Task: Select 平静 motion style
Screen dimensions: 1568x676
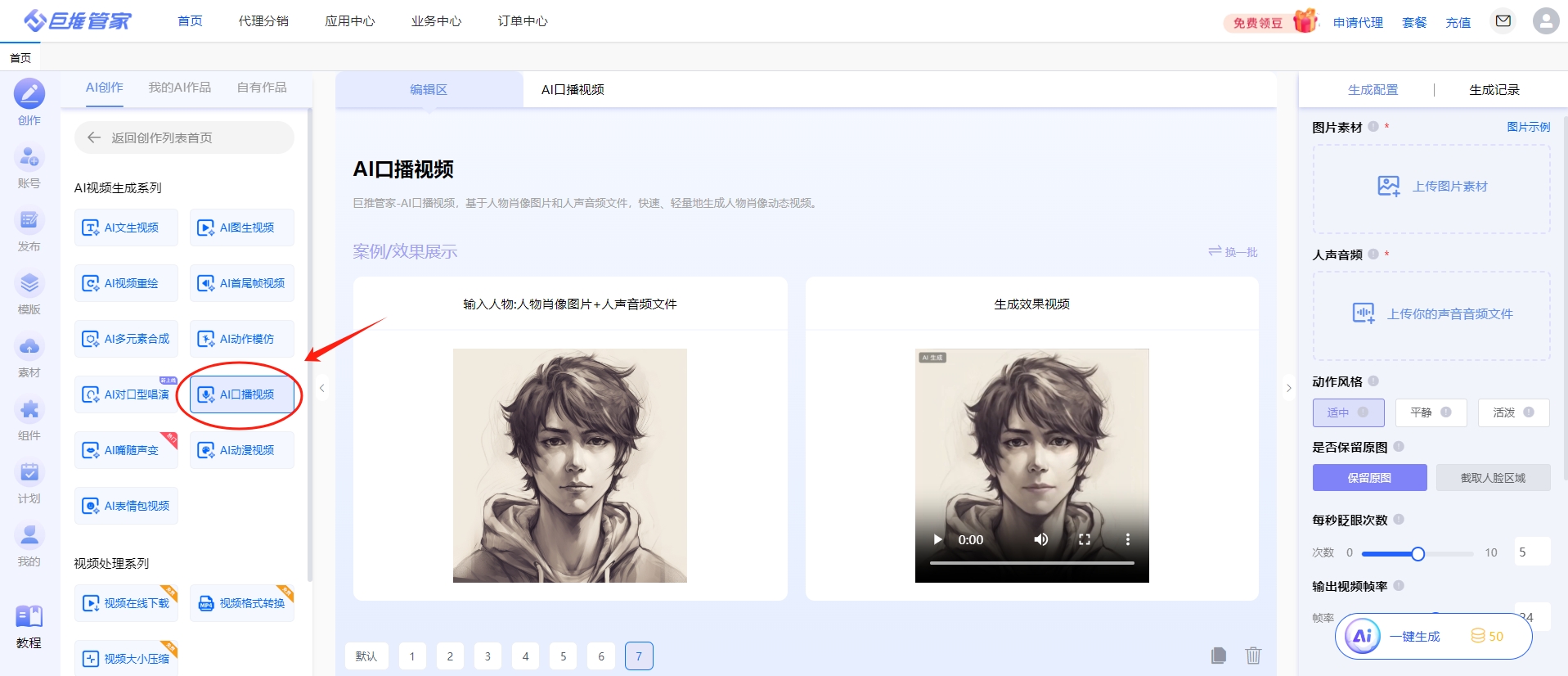Action: pos(1431,412)
